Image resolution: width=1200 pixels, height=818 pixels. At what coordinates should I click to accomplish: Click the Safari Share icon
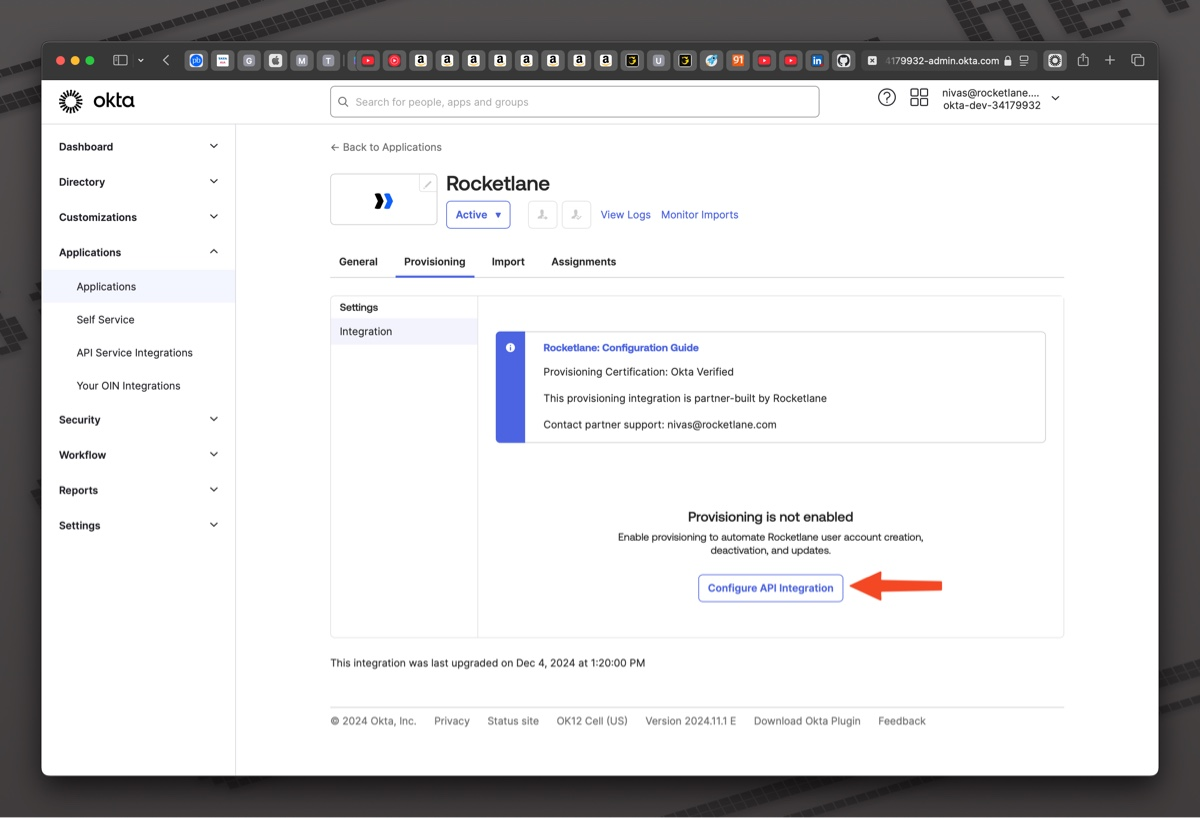click(x=1083, y=60)
